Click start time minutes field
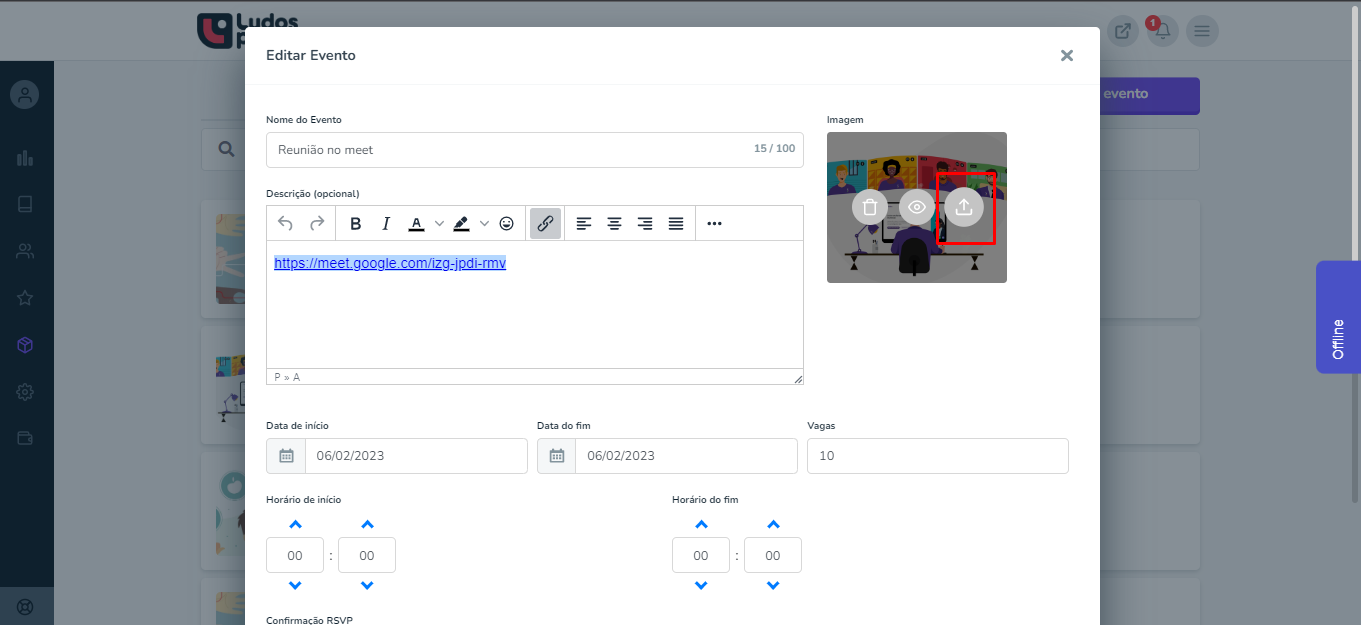Screen dimensions: 1361x625 coord(367,555)
